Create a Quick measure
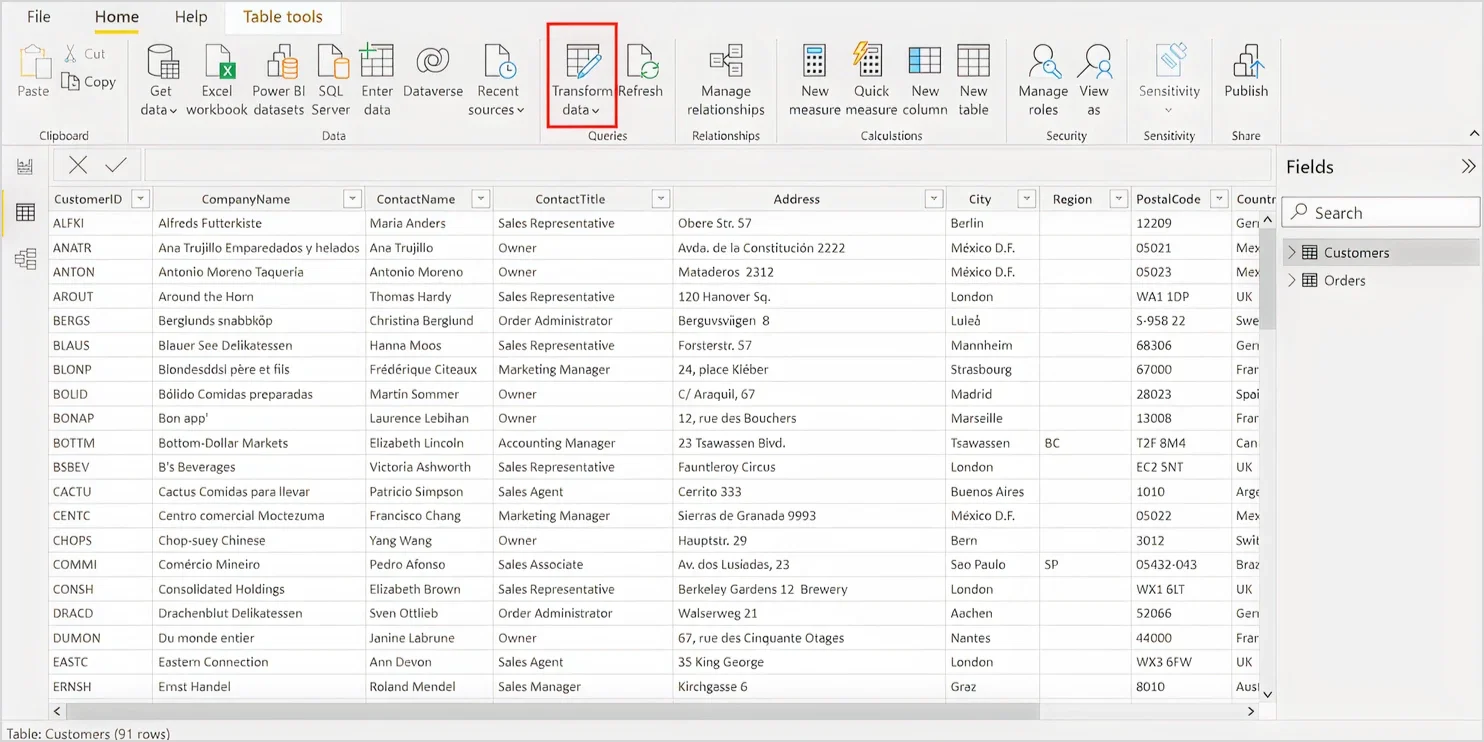This screenshot has width=1484, height=742. [871, 80]
